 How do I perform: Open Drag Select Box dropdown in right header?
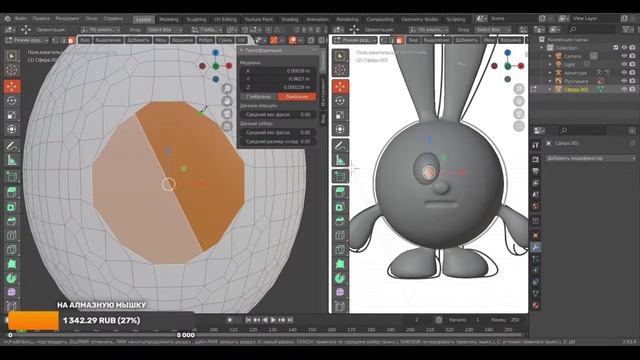(493, 30)
